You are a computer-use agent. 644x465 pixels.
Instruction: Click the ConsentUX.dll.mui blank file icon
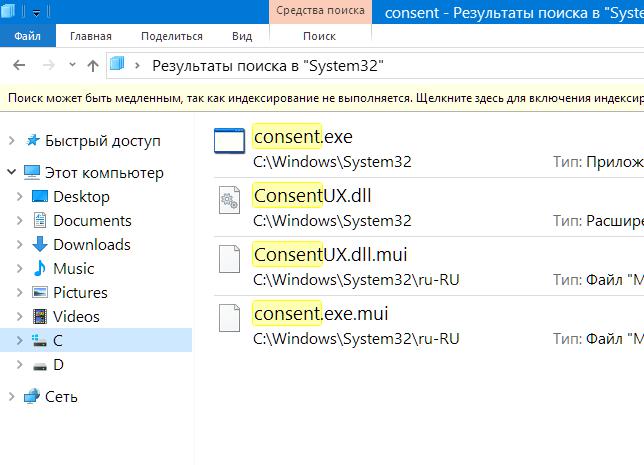(229, 259)
